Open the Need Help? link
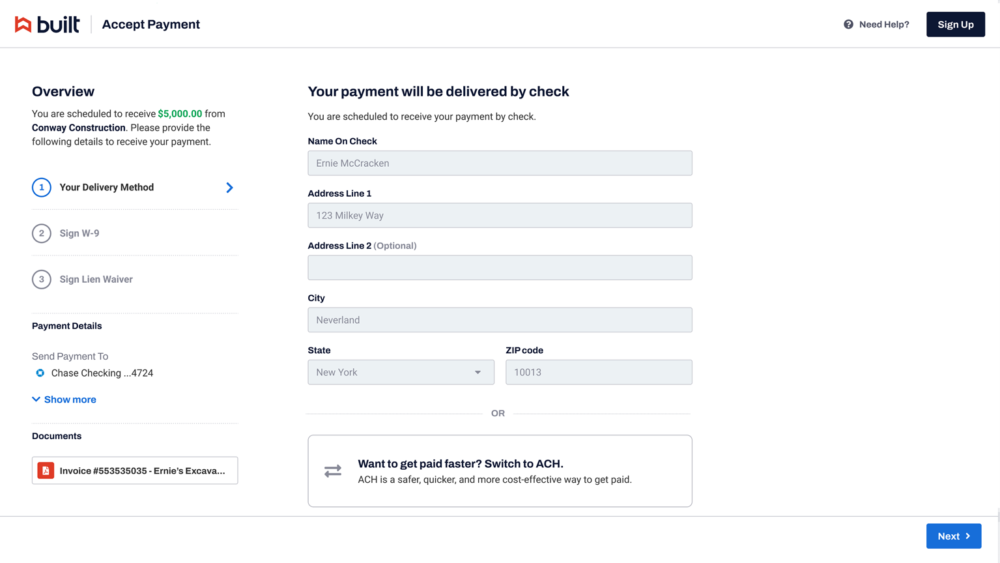 coord(884,24)
